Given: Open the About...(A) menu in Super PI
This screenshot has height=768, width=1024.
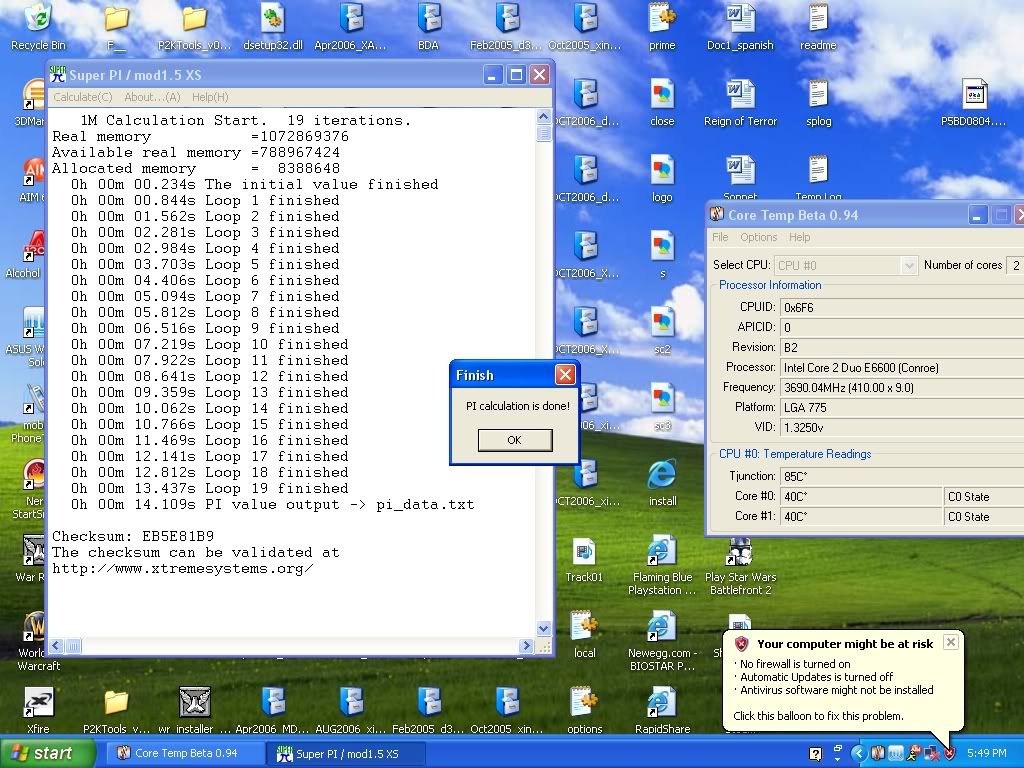Looking at the screenshot, I should [152, 97].
